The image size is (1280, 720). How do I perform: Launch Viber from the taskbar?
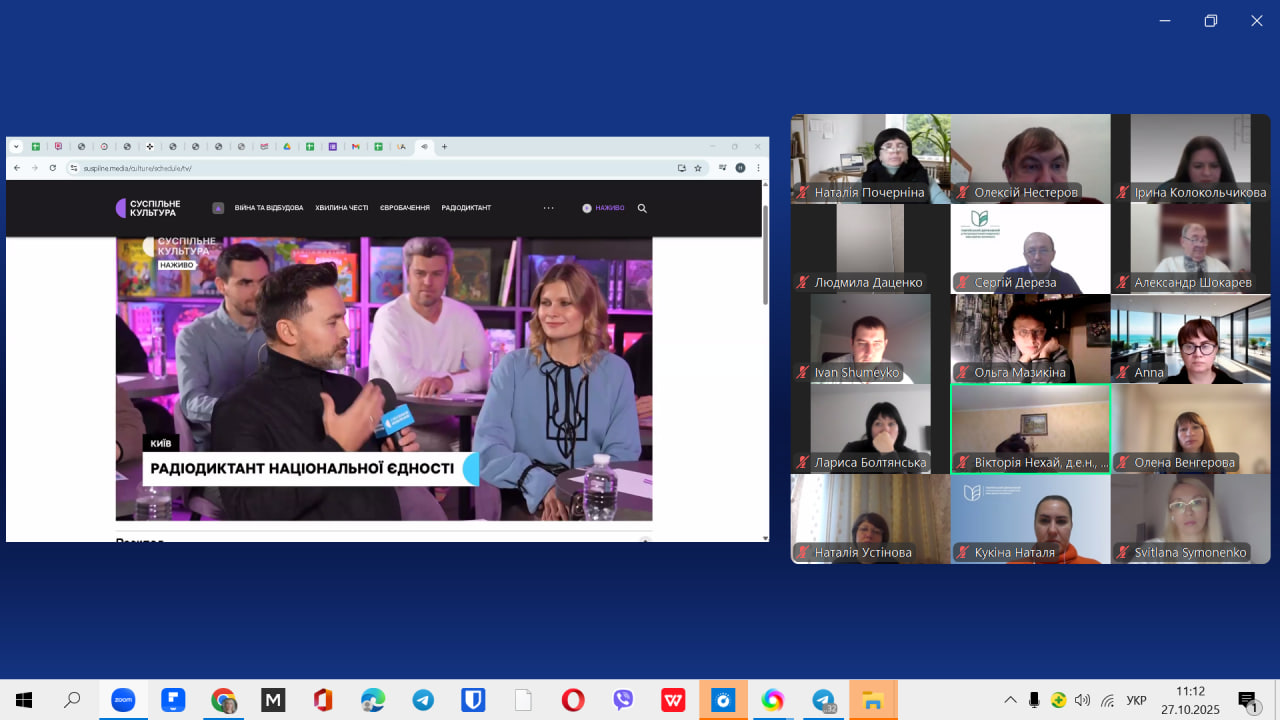point(623,700)
